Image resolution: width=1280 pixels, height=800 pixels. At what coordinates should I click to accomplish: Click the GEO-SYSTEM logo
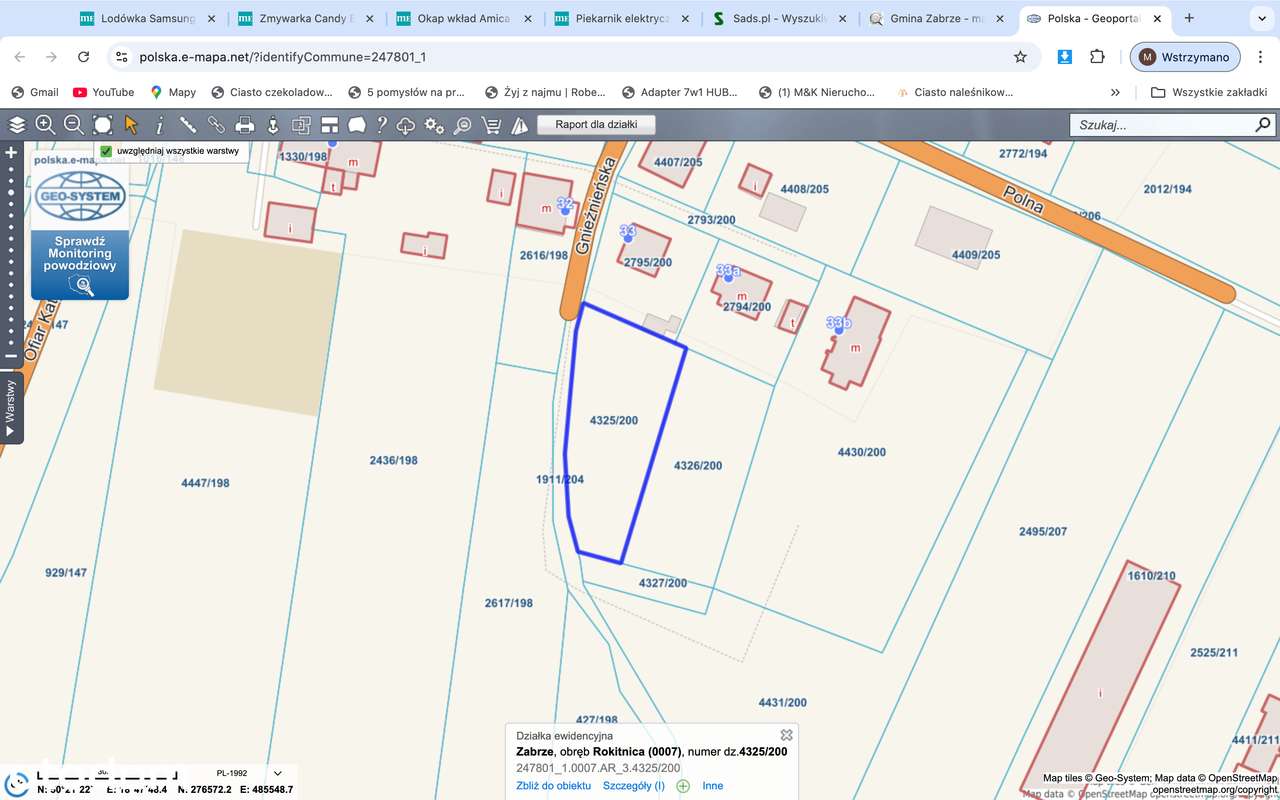point(80,196)
